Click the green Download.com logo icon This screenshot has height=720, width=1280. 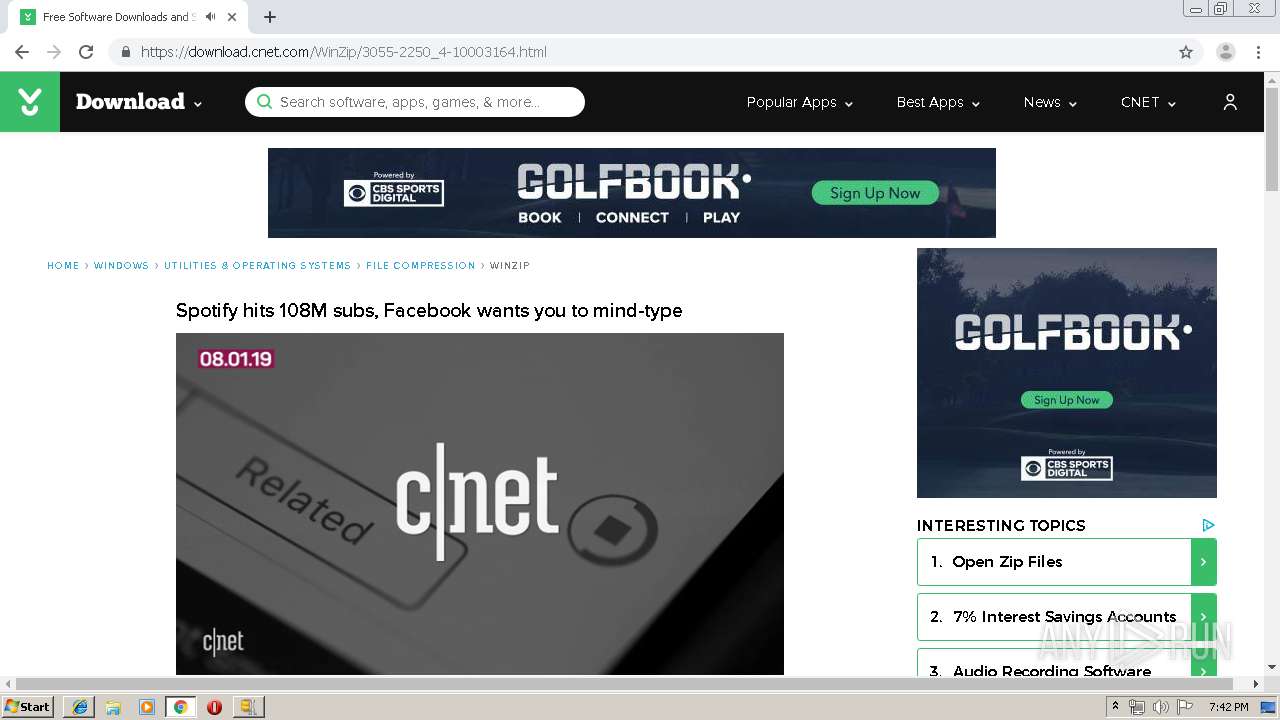tap(30, 102)
